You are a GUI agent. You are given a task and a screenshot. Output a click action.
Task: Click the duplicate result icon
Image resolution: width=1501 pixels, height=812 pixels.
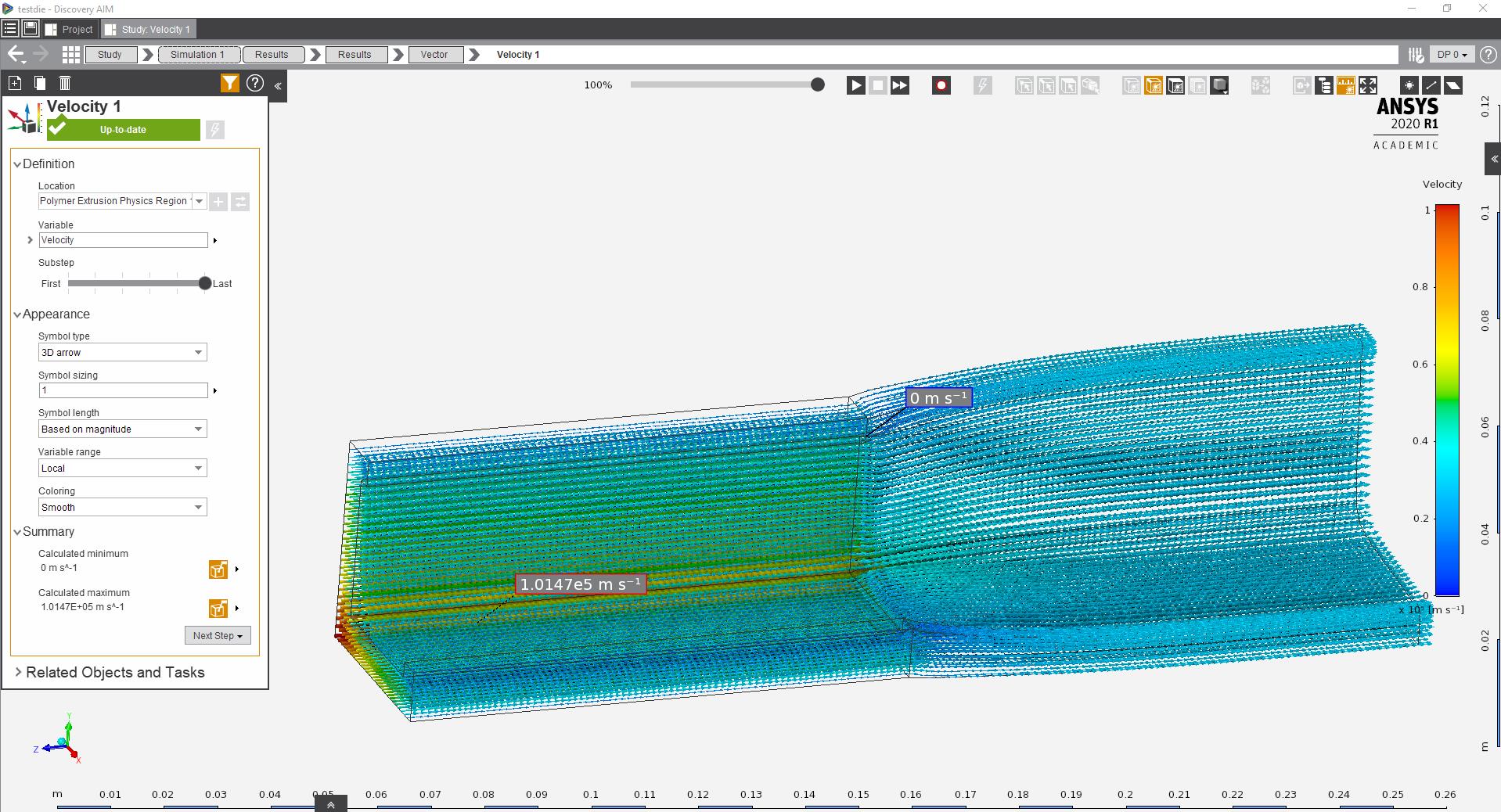click(39, 82)
